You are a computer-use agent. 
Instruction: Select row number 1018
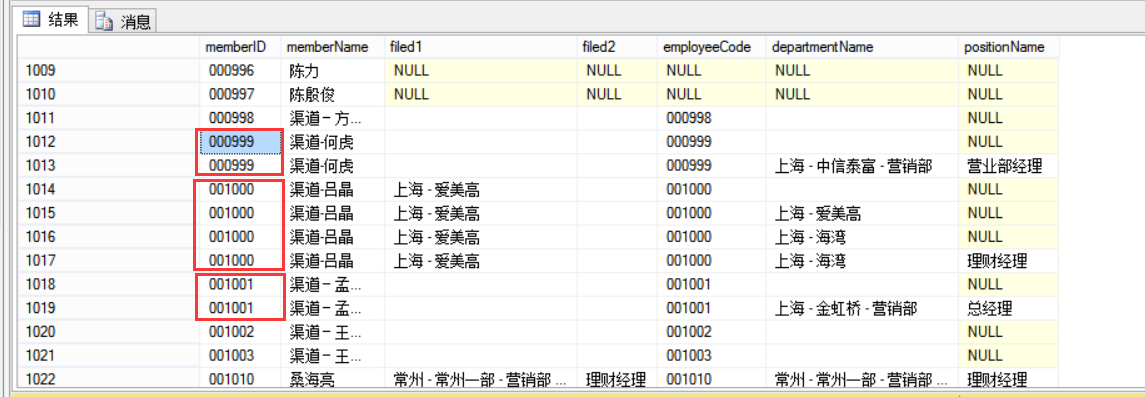click(109, 284)
